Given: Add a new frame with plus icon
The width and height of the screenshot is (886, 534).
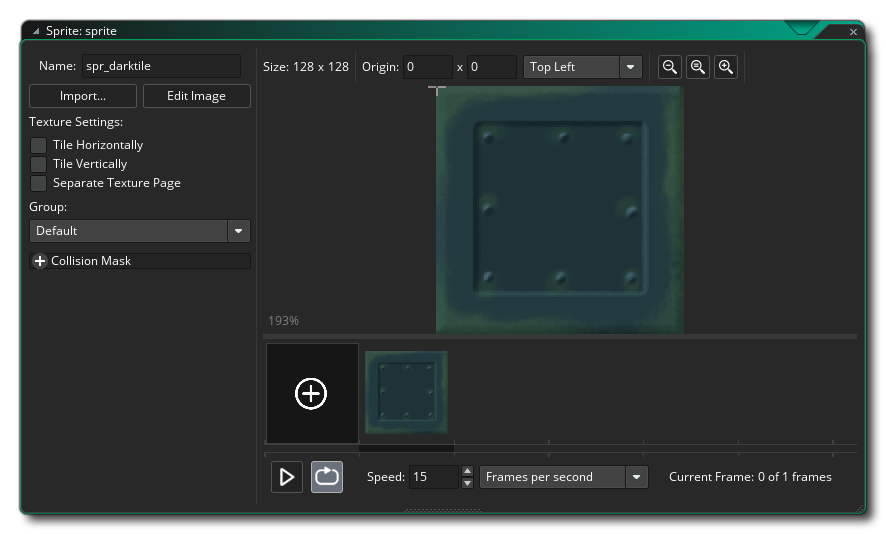Looking at the screenshot, I should coord(311,393).
